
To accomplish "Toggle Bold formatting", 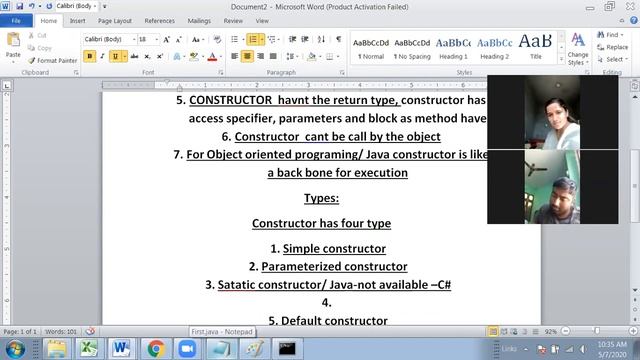I will 89,56.
